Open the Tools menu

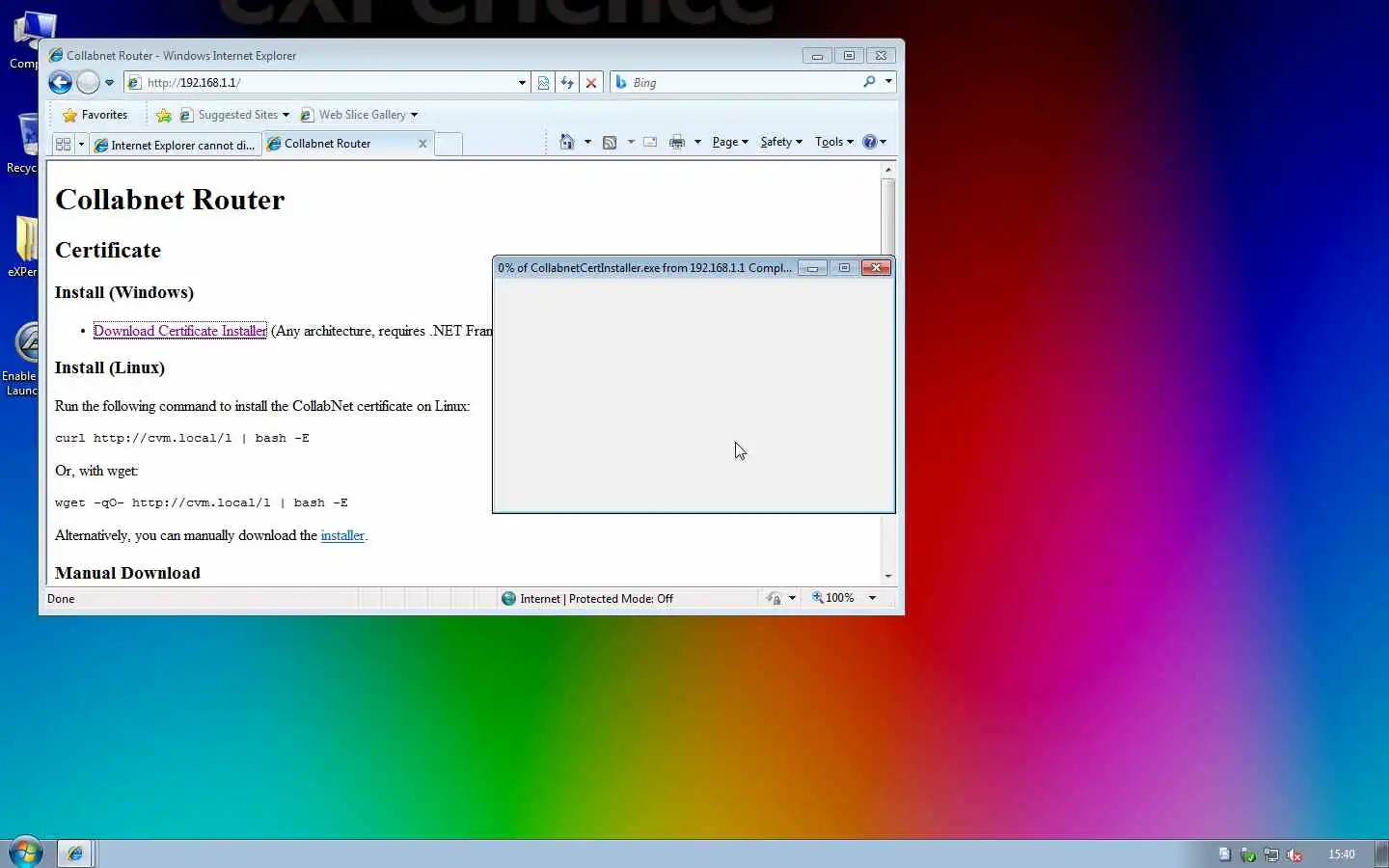(834, 142)
